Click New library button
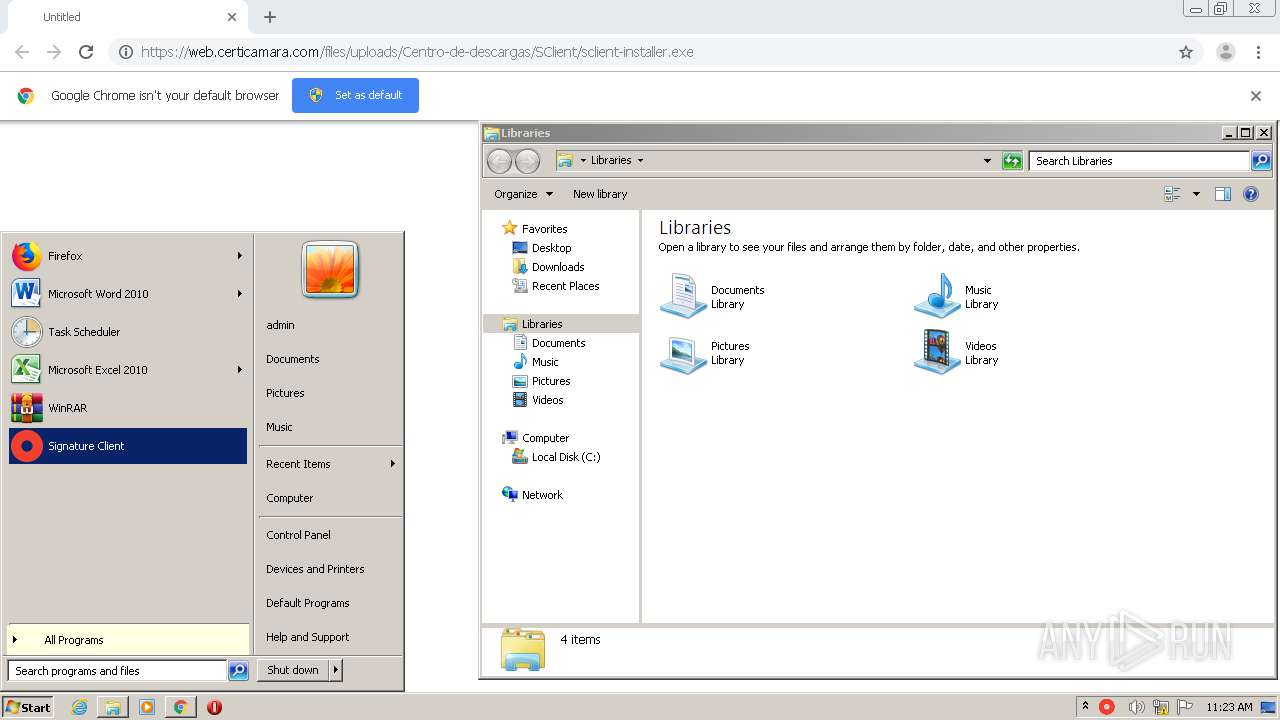This screenshot has height=720, width=1280. [600, 194]
